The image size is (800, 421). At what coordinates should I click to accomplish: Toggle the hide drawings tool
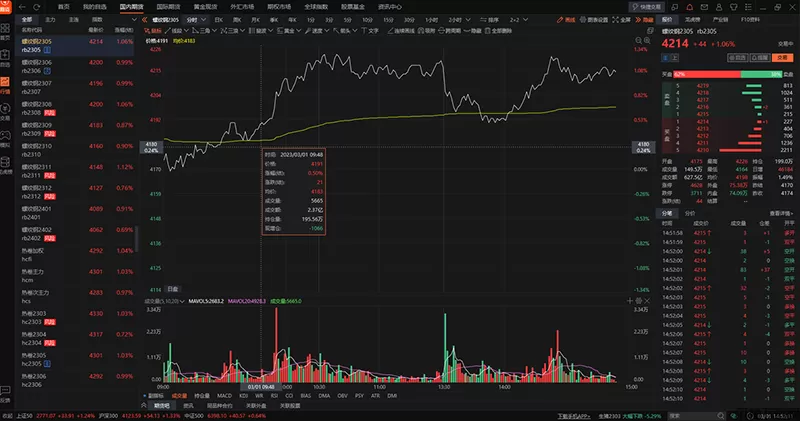[472, 31]
